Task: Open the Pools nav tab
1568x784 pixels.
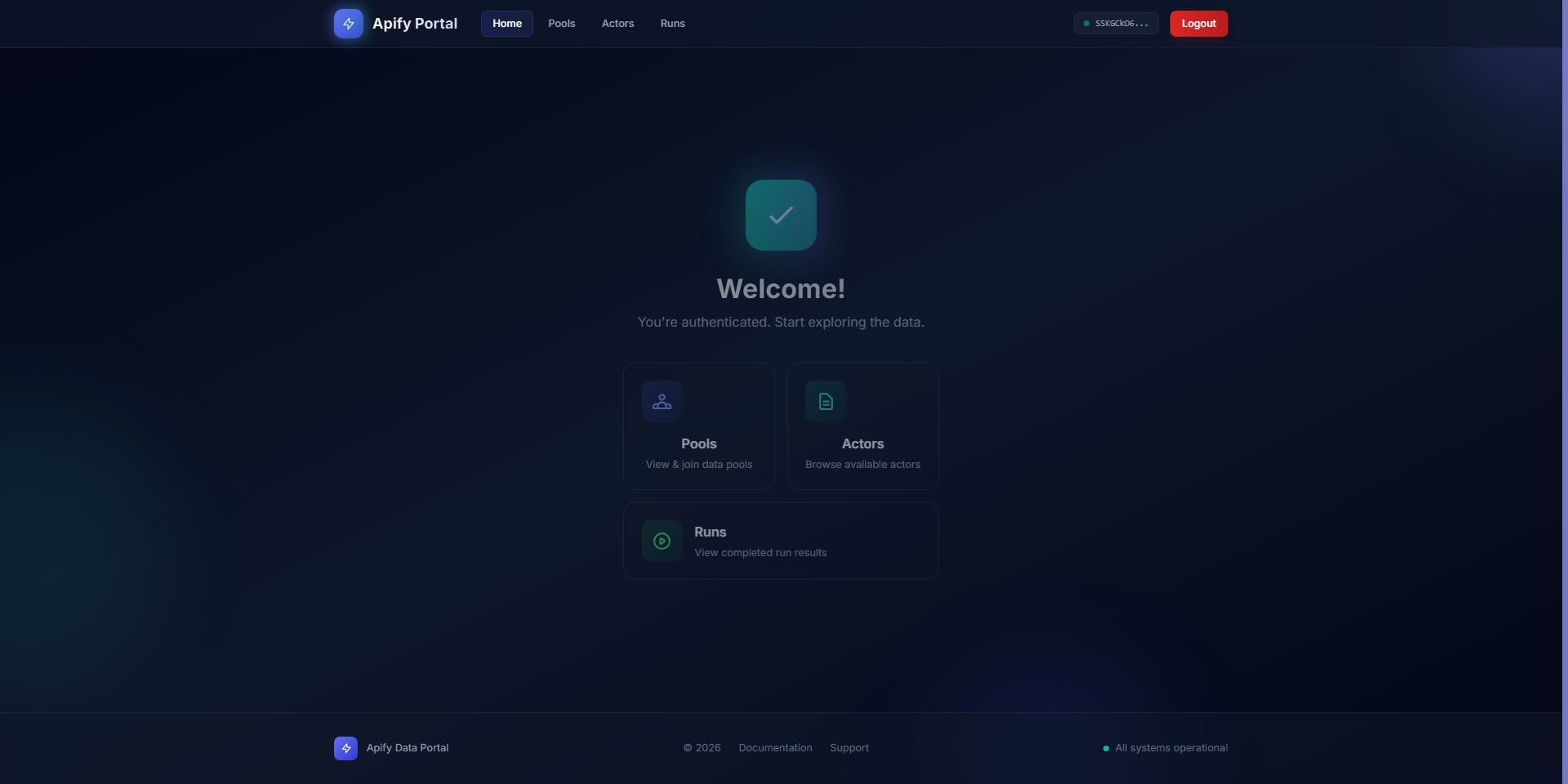Action: point(561,24)
